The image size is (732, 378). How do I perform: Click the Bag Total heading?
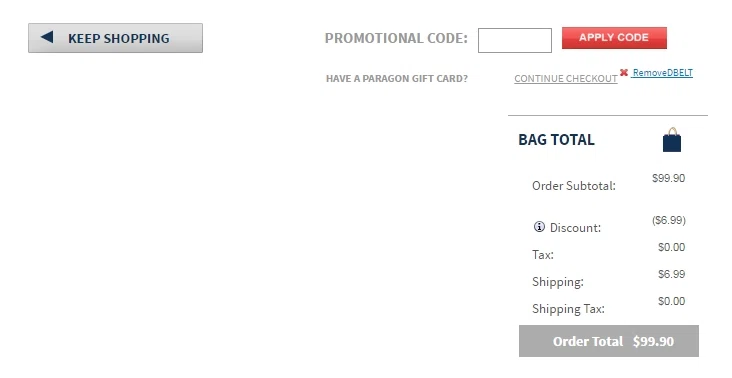coord(556,140)
